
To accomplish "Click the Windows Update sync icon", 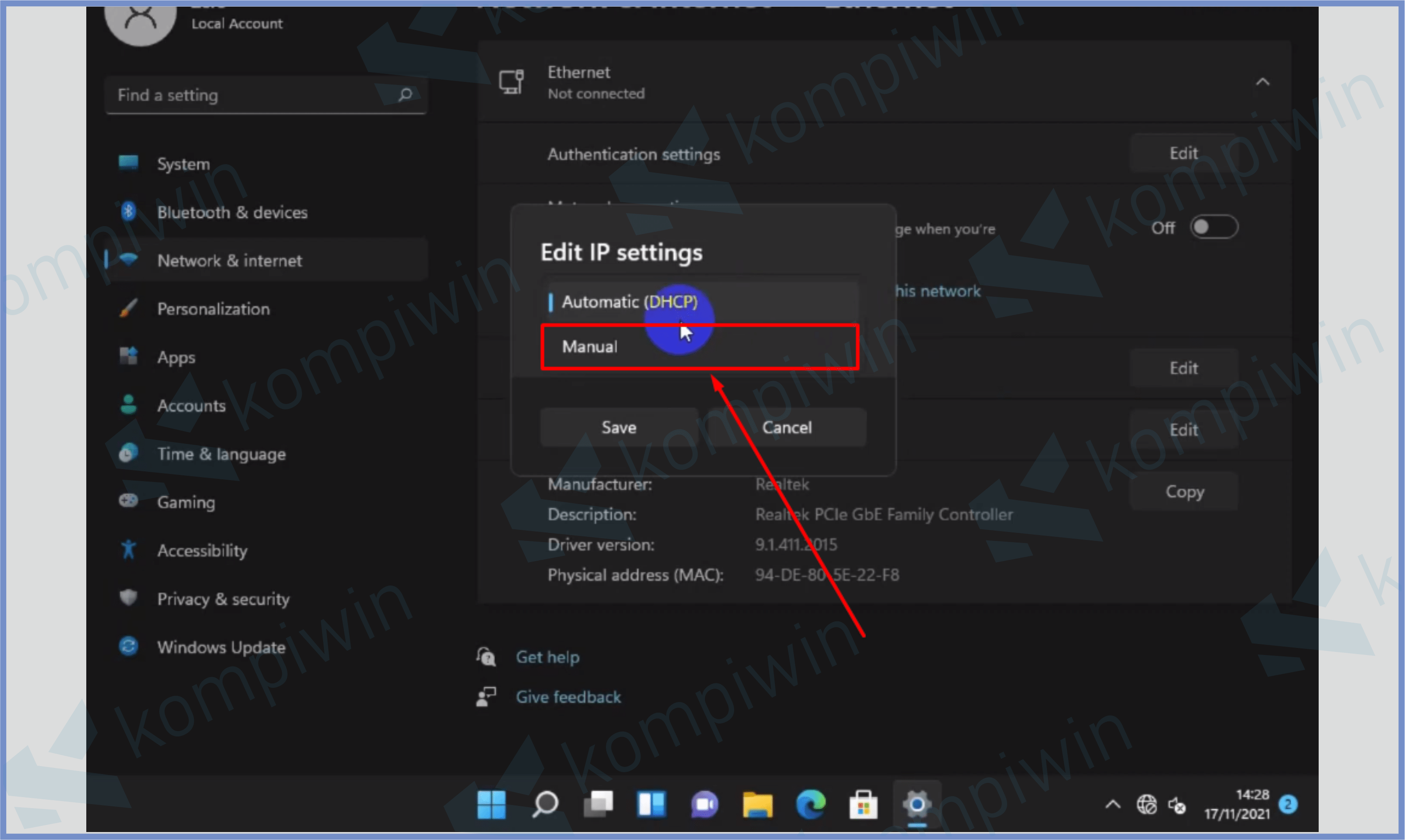I will [x=128, y=647].
